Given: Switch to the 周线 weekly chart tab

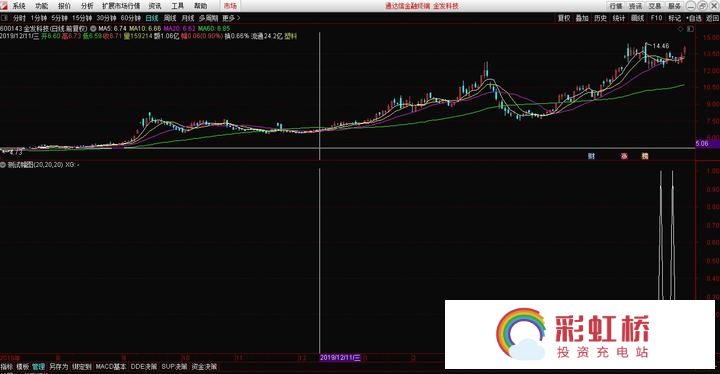Looking at the screenshot, I should point(170,18).
